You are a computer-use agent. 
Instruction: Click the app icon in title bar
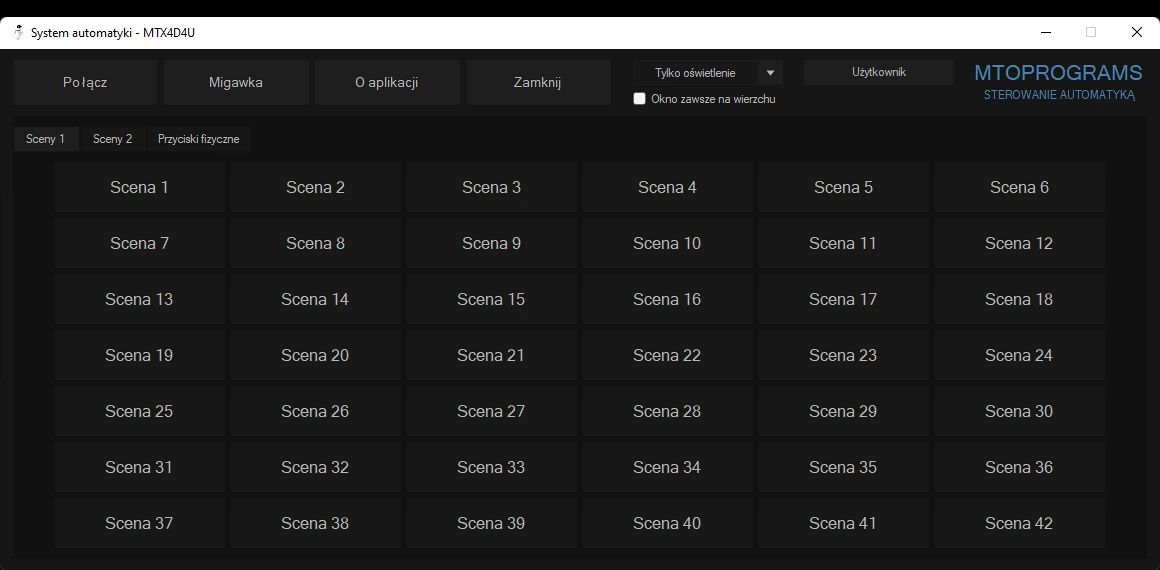(x=18, y=33)
